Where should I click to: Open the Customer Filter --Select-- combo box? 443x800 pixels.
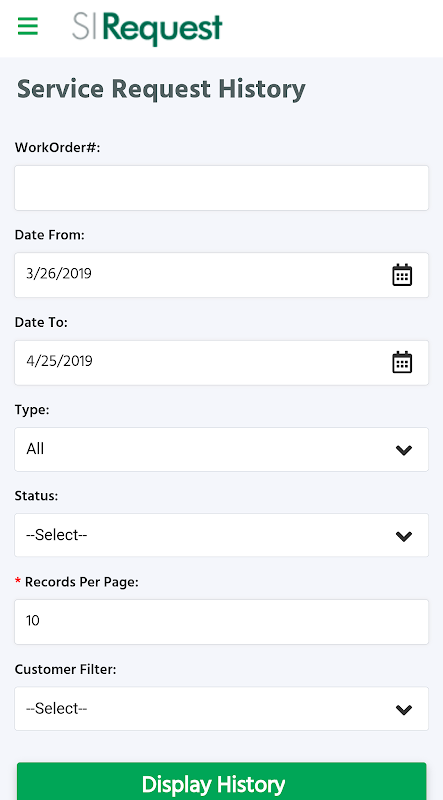pyautogui.click(x=222, y=709)
